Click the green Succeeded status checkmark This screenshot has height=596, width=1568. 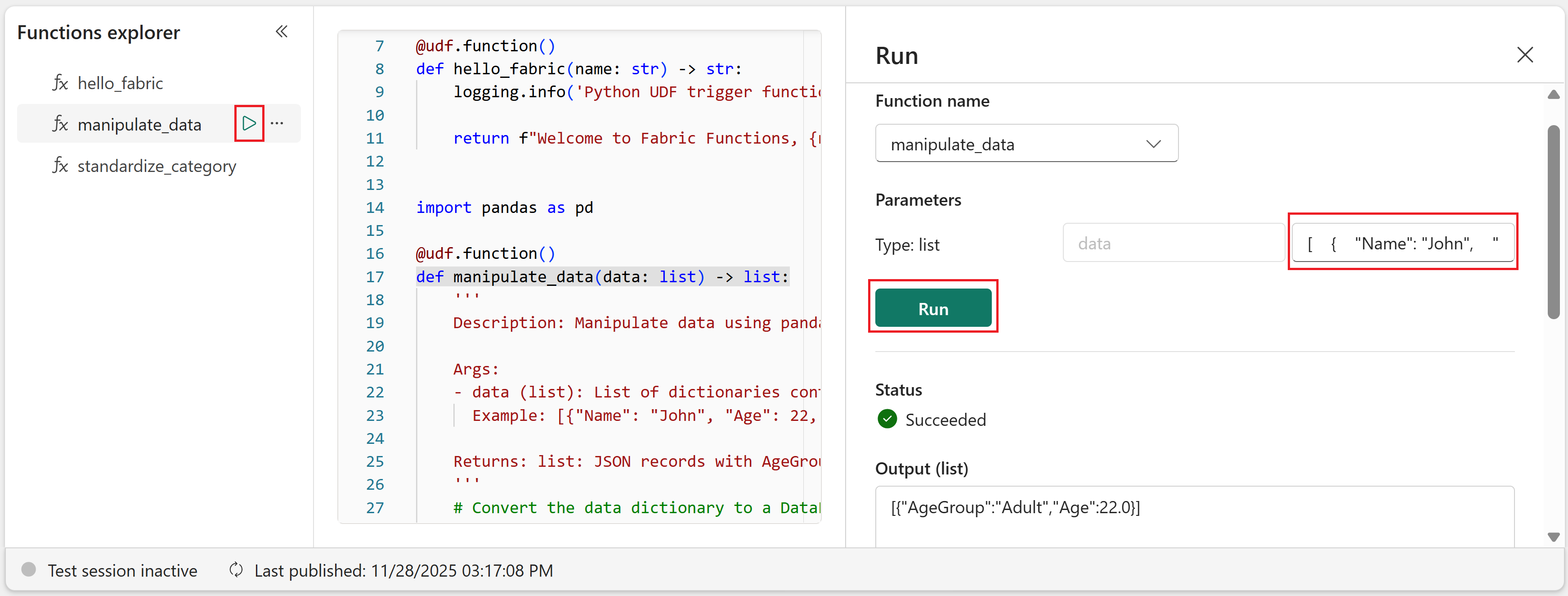click(887, 419)
